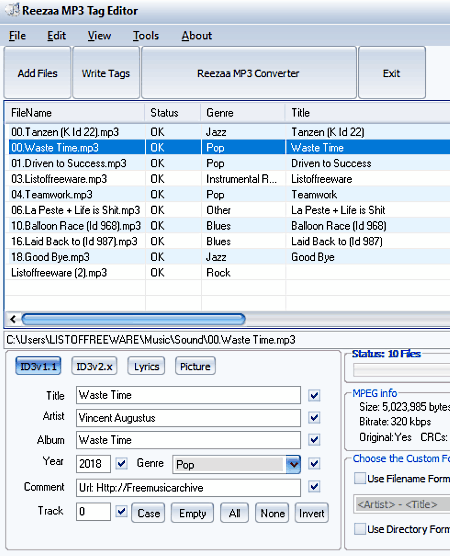Viewport: 450px width, 556px height.
Task: Open the Genre dropdown showing Pop
Action: tap(237, 465)
